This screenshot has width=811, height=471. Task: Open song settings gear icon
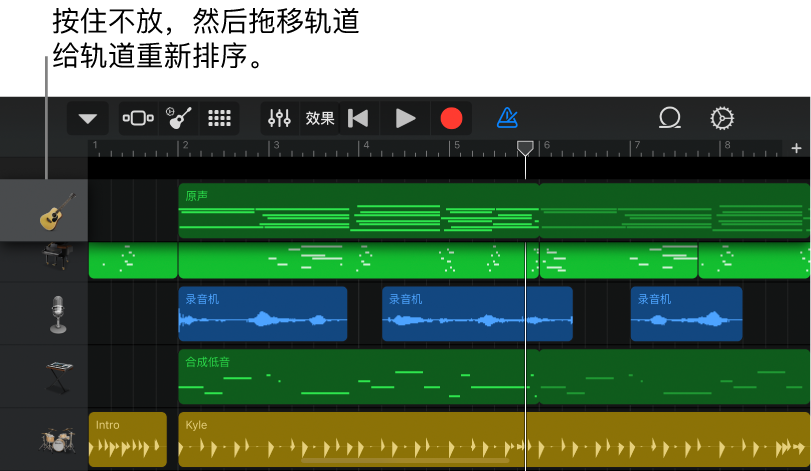[x=722, y=118]
